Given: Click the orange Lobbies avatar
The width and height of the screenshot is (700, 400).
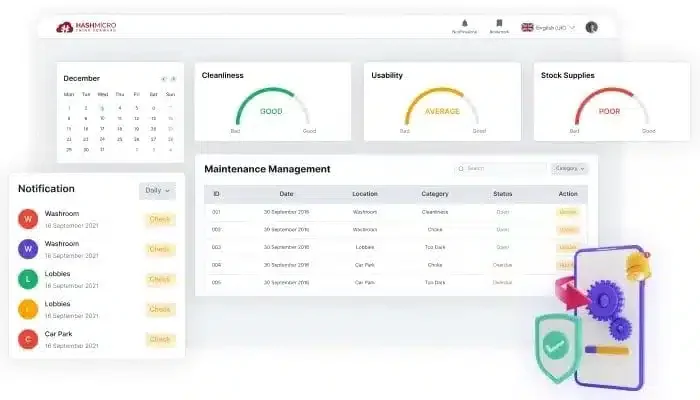Looking at the screenshot, I should click(x=28, y=309).
